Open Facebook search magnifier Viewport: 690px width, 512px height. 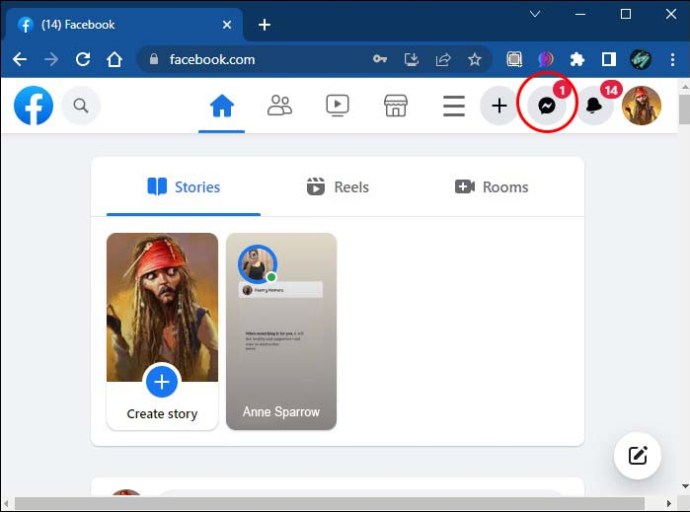point(81,105)
